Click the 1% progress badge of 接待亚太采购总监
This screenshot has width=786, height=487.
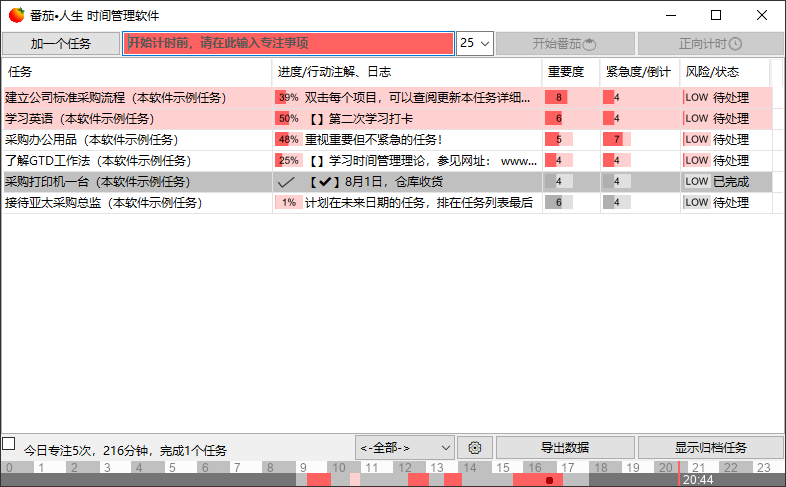coord(288,203)
